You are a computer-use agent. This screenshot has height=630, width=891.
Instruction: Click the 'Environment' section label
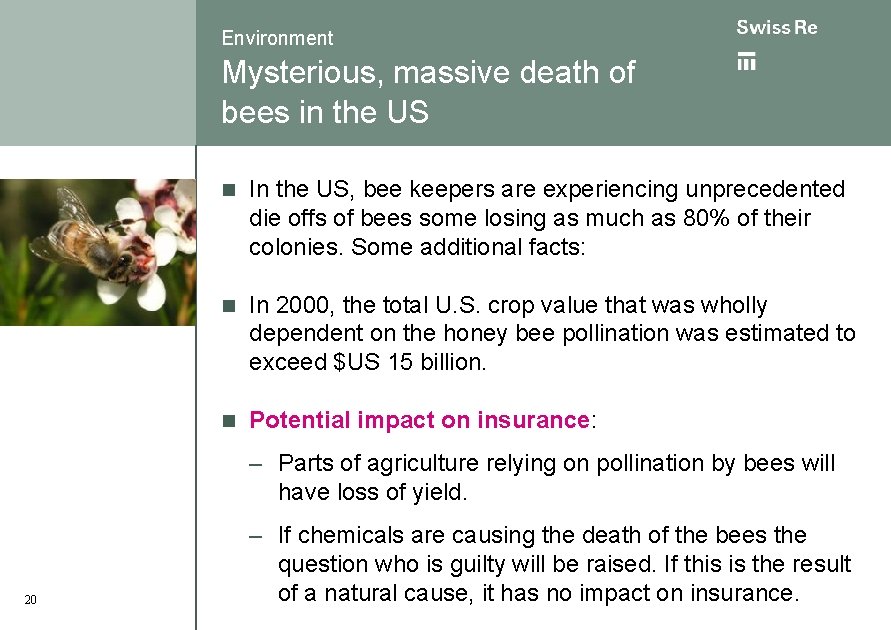point(277,38)
